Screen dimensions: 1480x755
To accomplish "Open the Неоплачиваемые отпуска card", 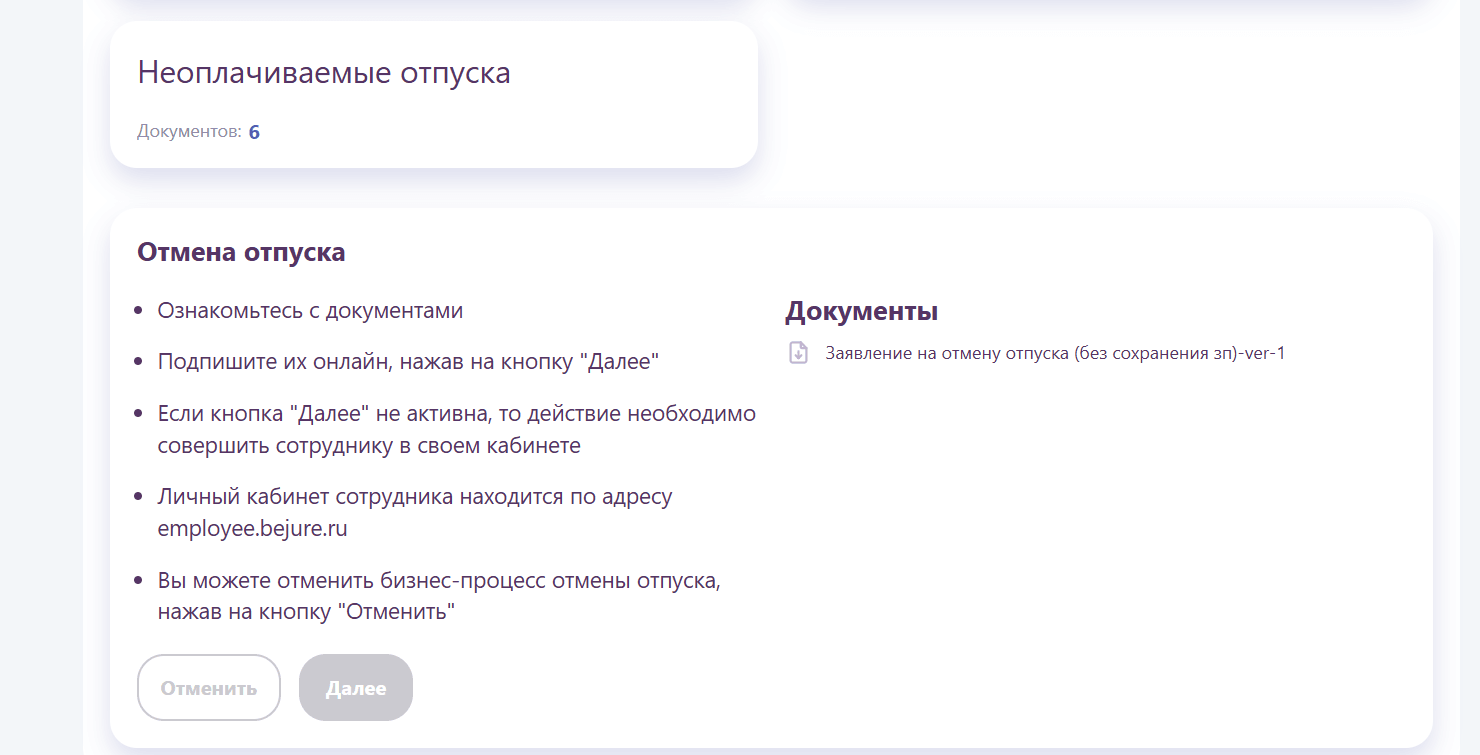I will 433,94.
